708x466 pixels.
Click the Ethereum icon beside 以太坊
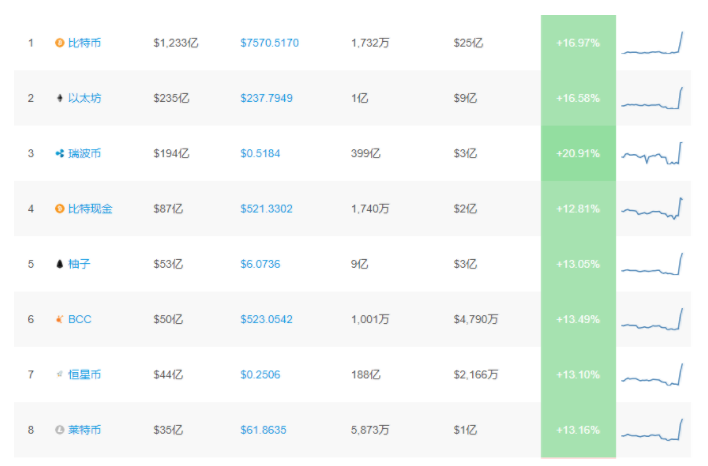coord(60,98)
